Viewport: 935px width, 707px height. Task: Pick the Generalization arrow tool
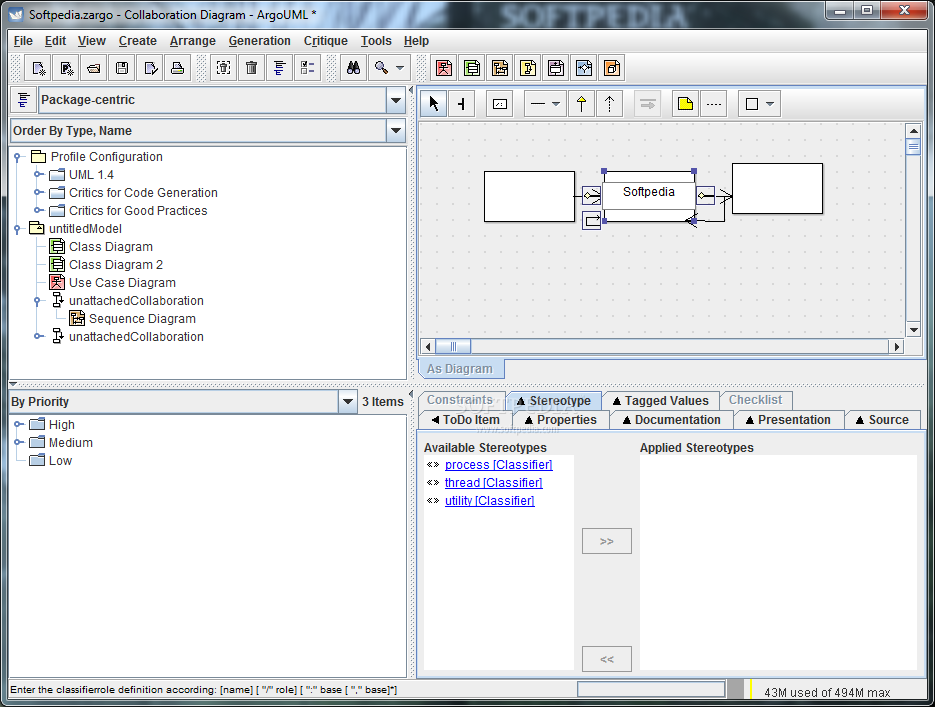tap(581, 104)
